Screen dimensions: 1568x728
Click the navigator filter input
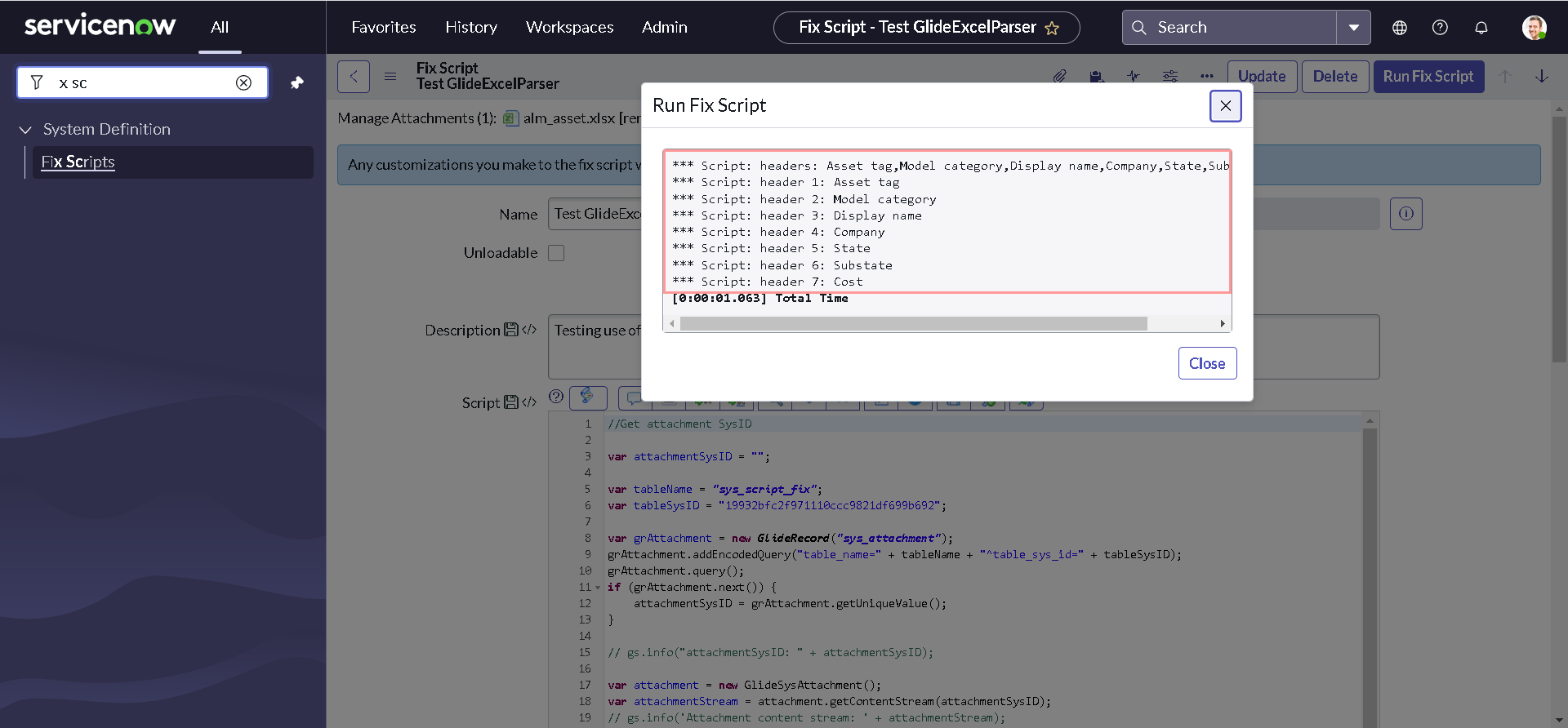[x=143, y=82]
